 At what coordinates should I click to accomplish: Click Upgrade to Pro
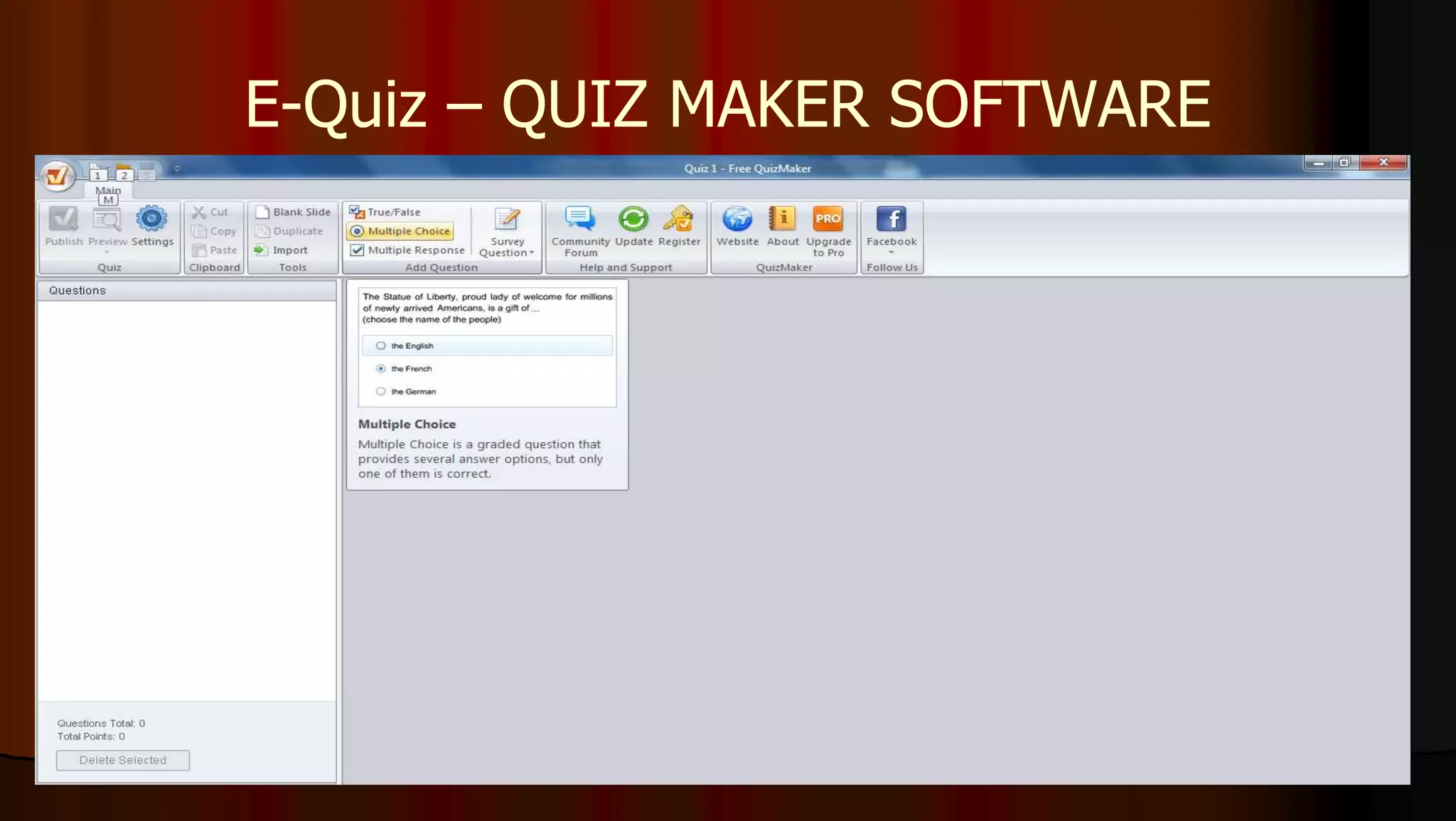click(x=828, y=232)
